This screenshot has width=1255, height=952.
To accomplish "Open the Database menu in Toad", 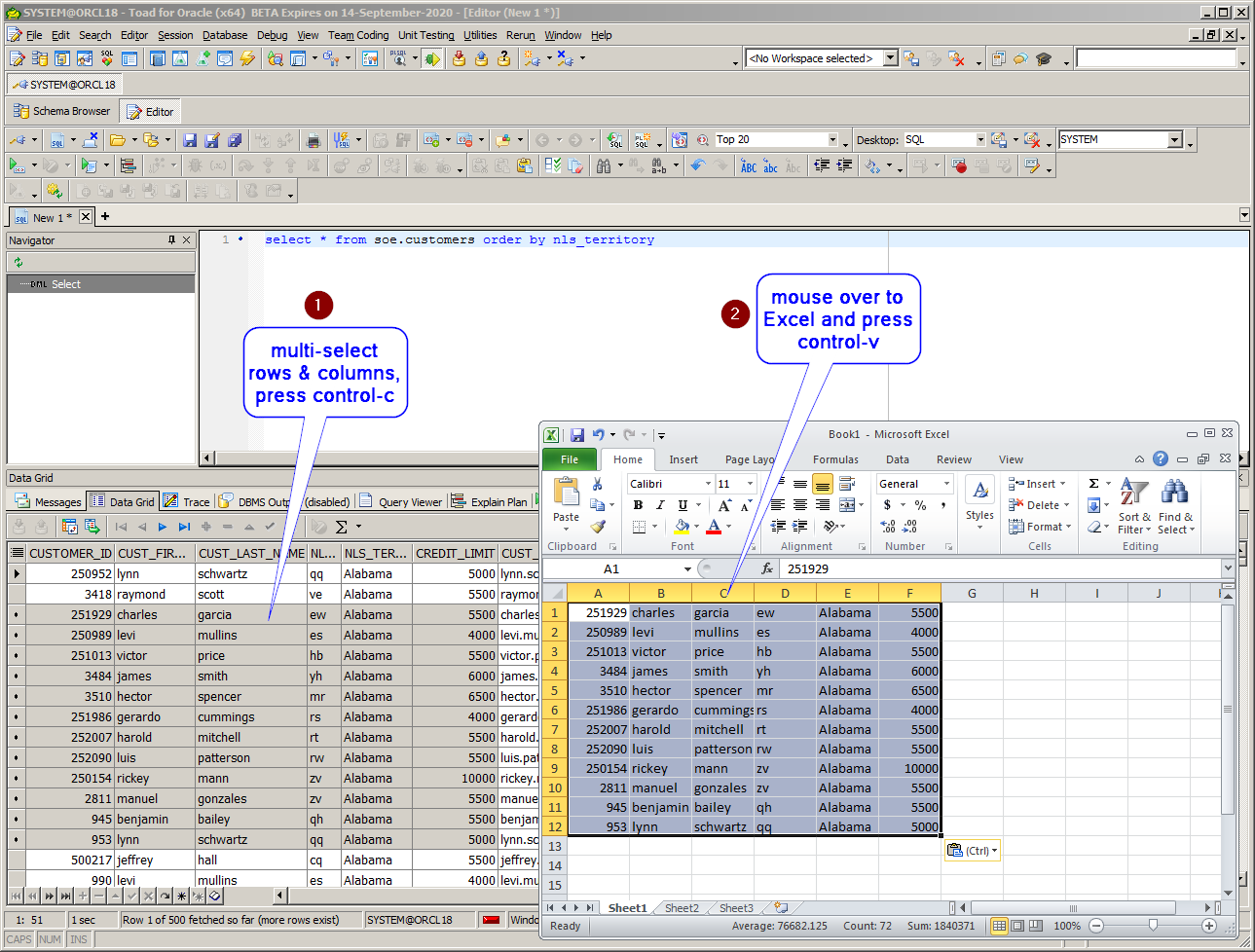I will 225,35.
